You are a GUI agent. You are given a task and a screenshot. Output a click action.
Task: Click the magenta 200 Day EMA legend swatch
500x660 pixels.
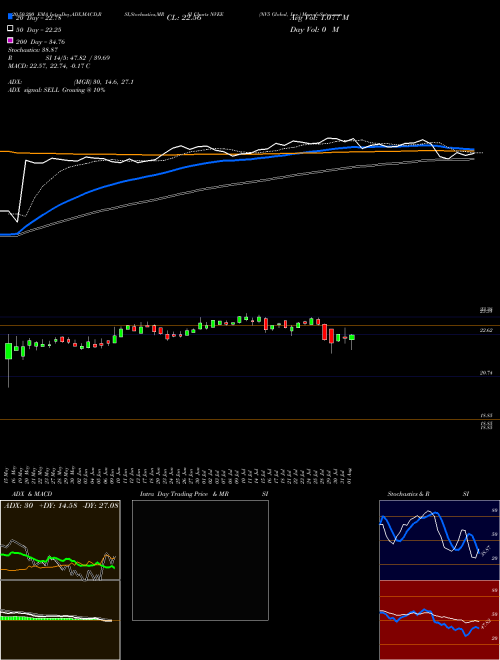[10, 40]
